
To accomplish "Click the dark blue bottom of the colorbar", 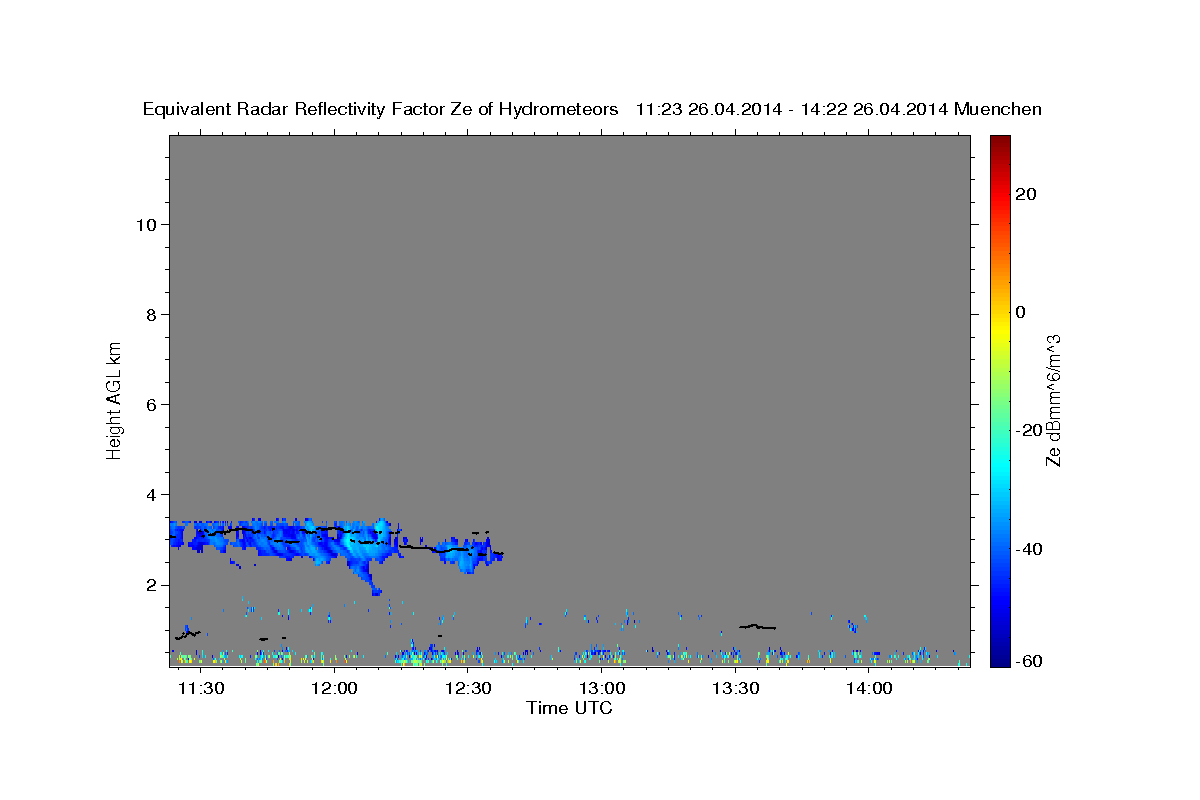I will pyautogui.click(x=999, y=658).
